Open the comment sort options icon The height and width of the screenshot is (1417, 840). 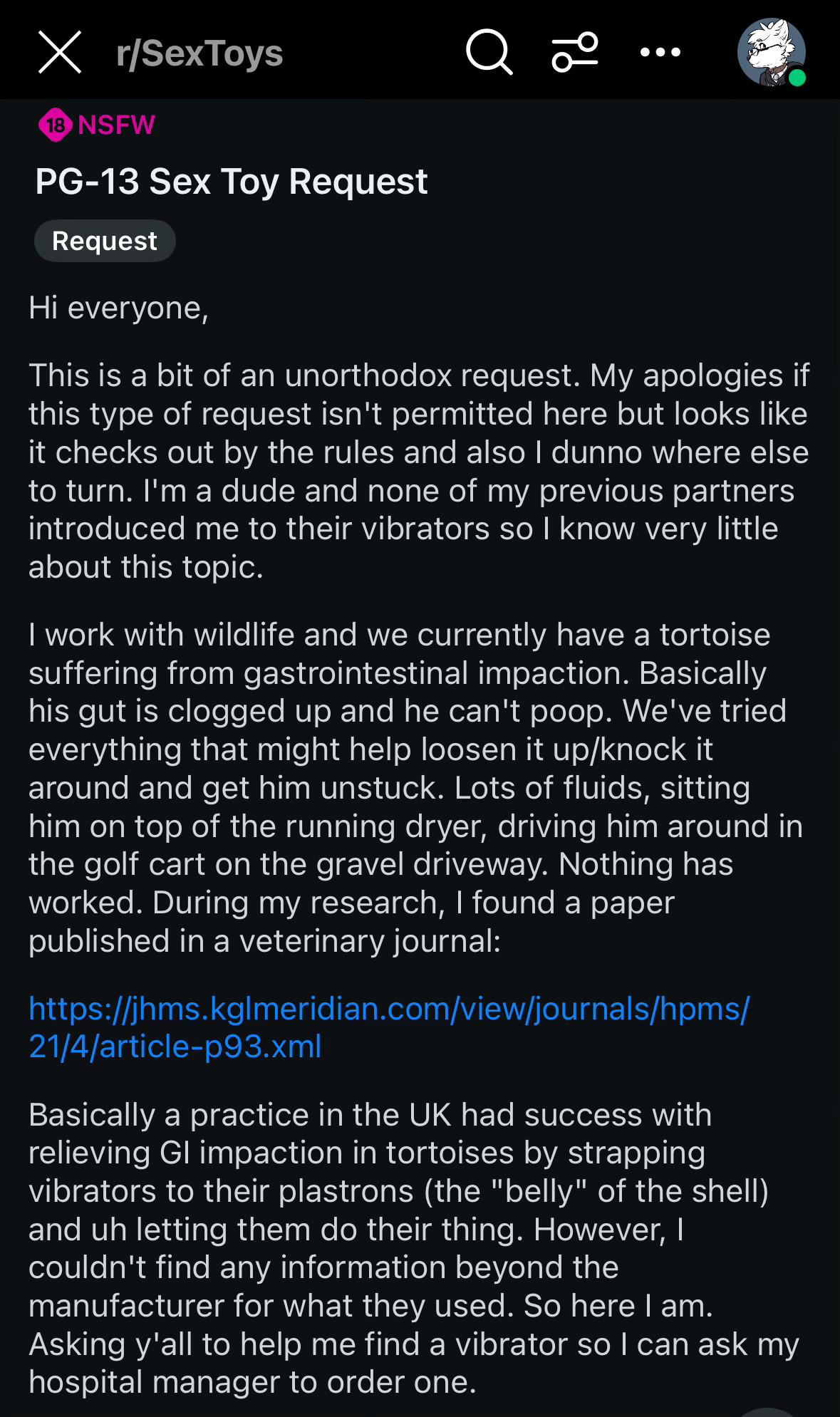point(575,53)
